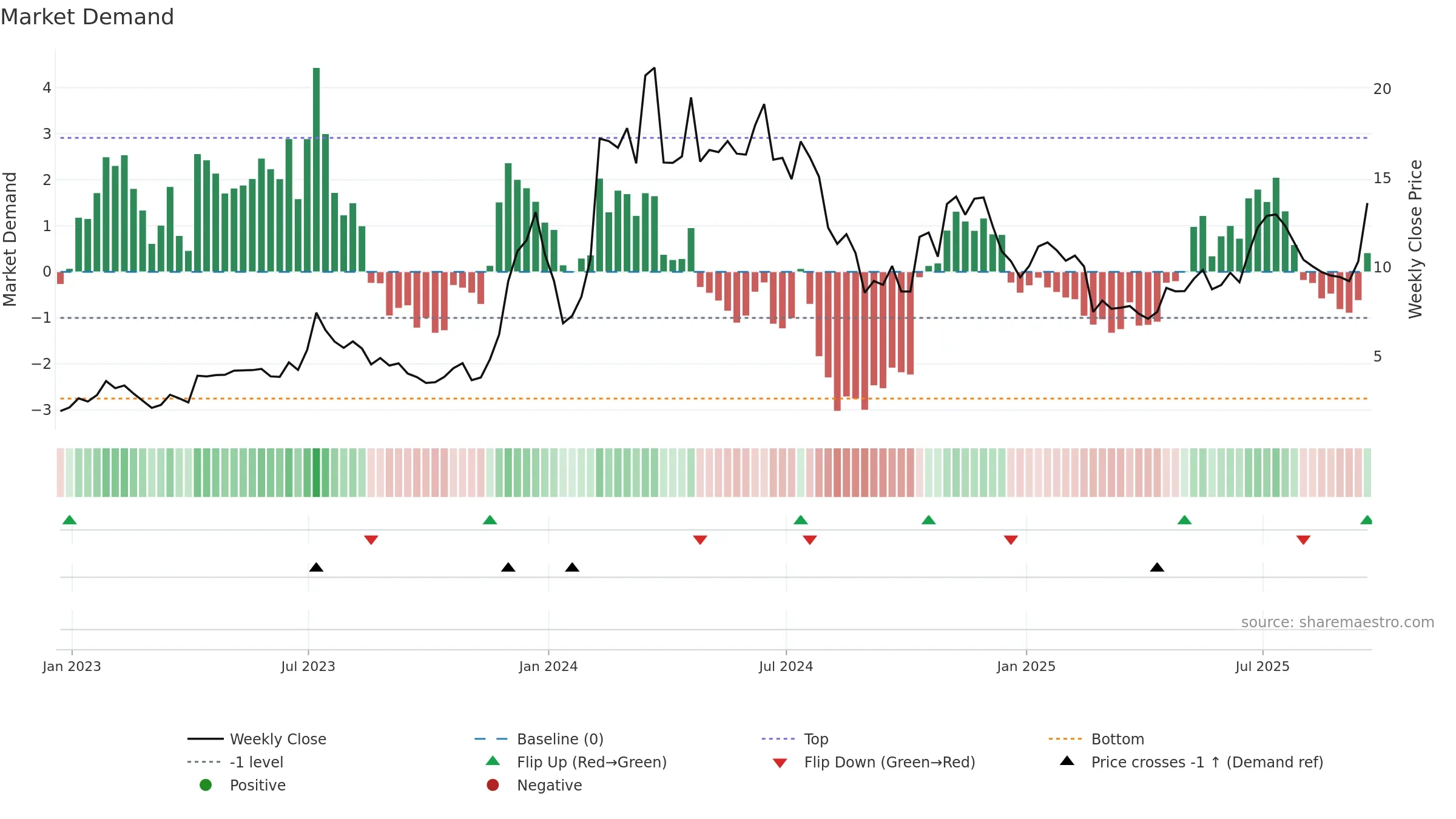Click the Weekly Close Price axis title
The image size is (1456, 819).
(x=1415, y=239)
